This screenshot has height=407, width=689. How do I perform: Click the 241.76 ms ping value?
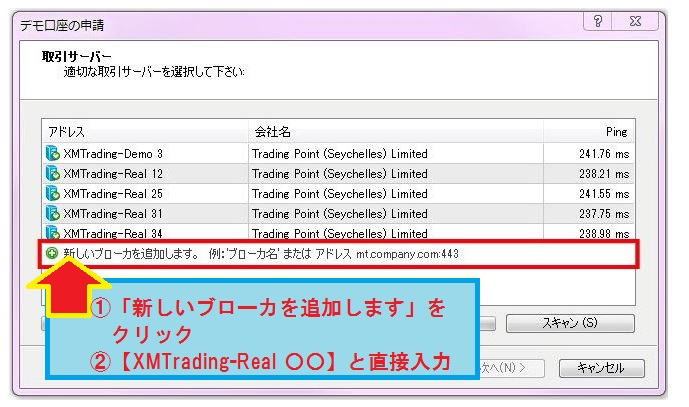coord(604,154)
